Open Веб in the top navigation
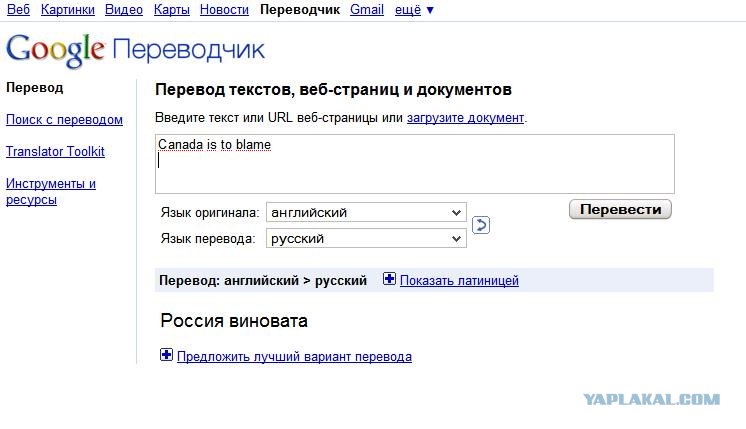The height and width of the screenshot is (429, 746). tap(18, 10)
